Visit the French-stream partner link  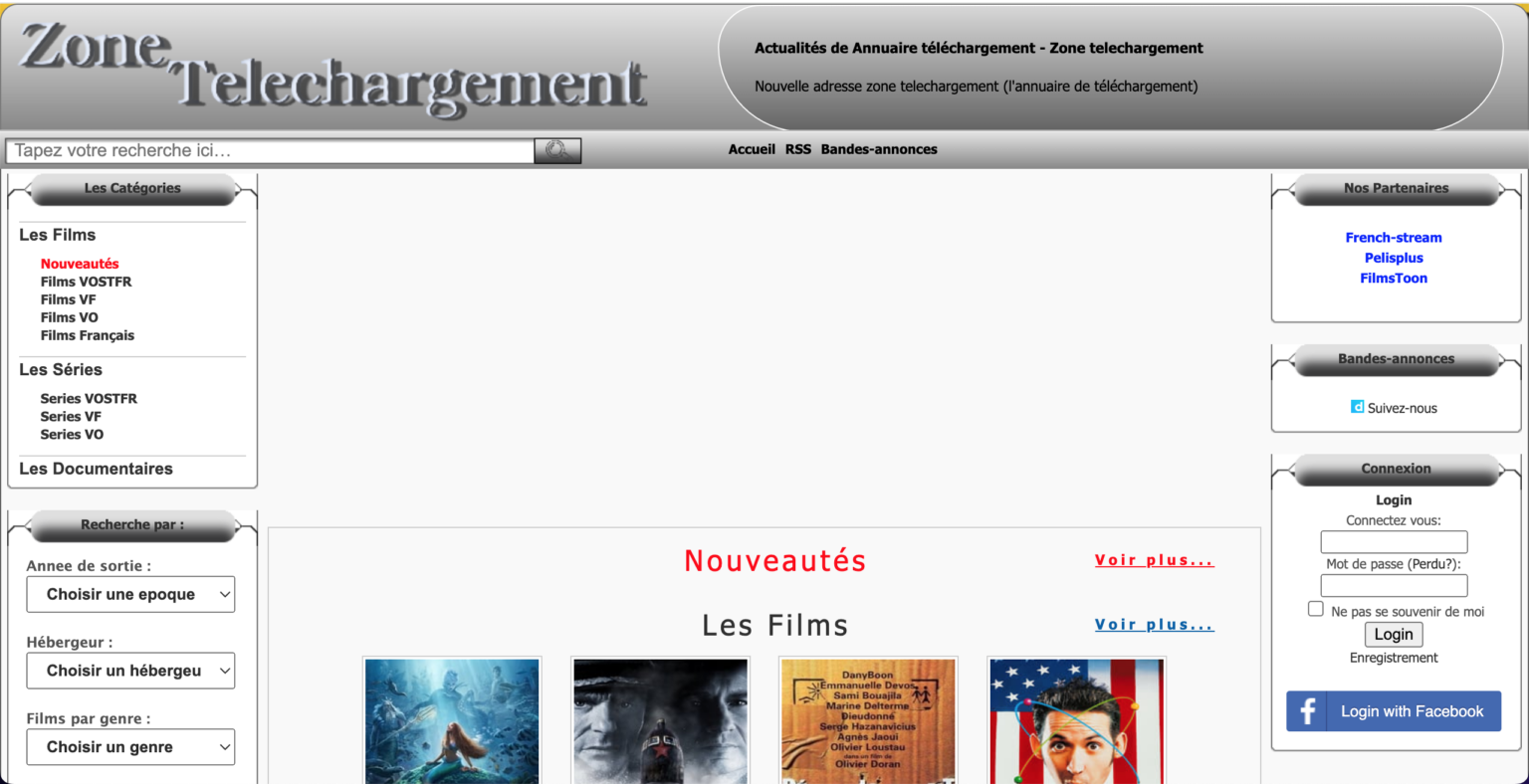coord(1394,237)
